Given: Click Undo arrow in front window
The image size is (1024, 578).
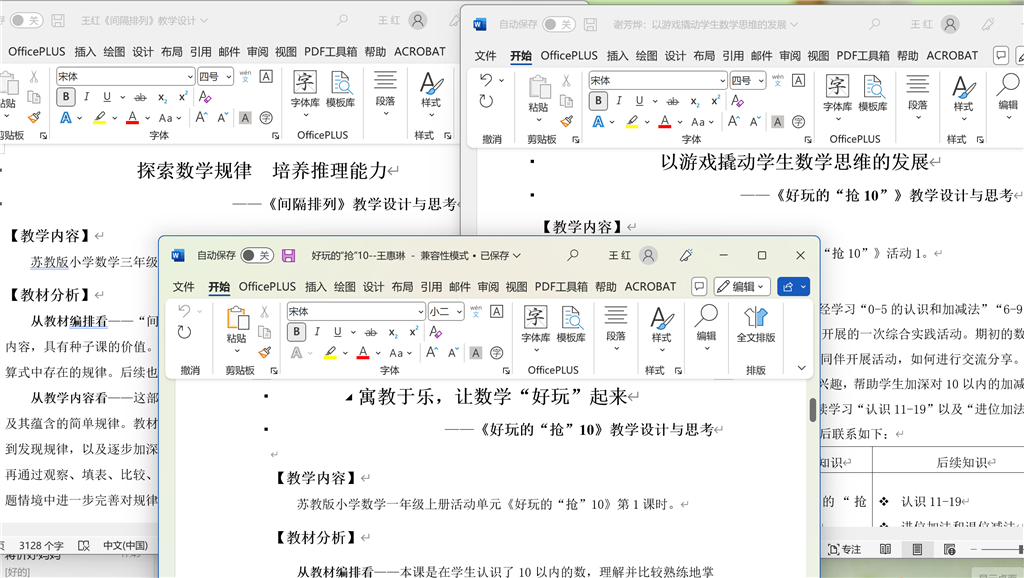Looking at the screenshot, I should [185, 311].
